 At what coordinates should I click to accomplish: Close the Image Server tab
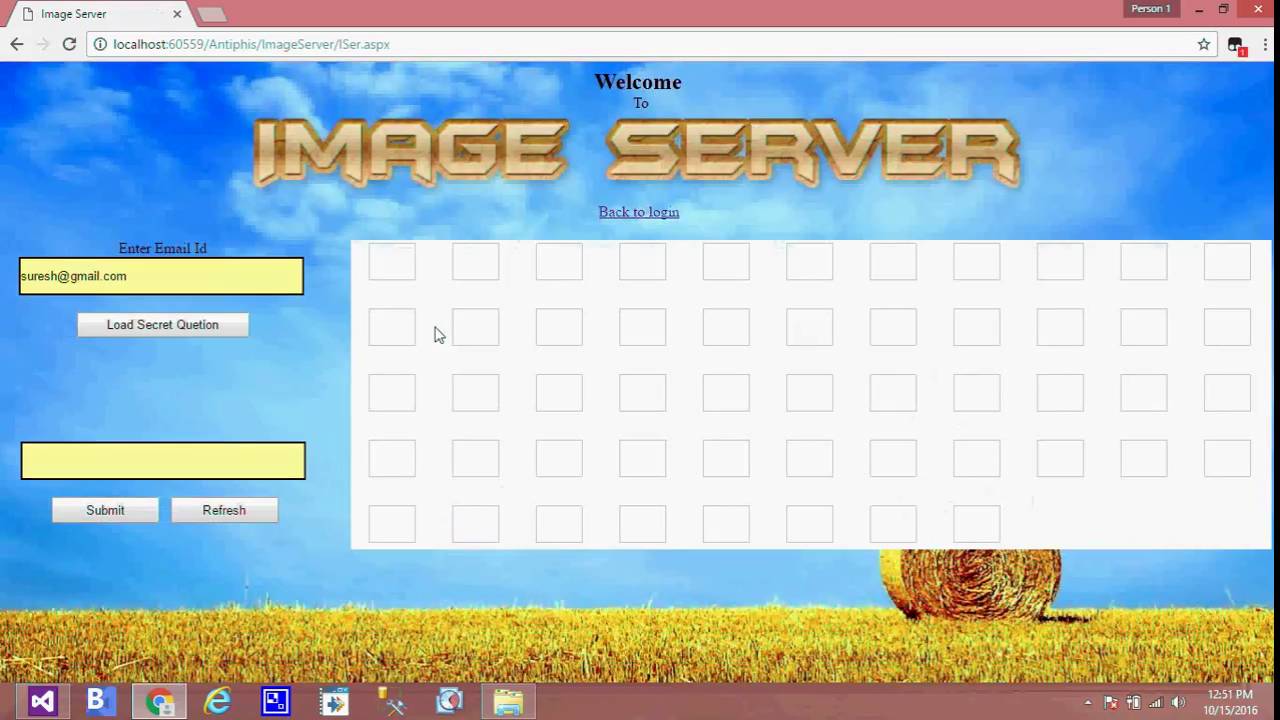pos(177,14)
